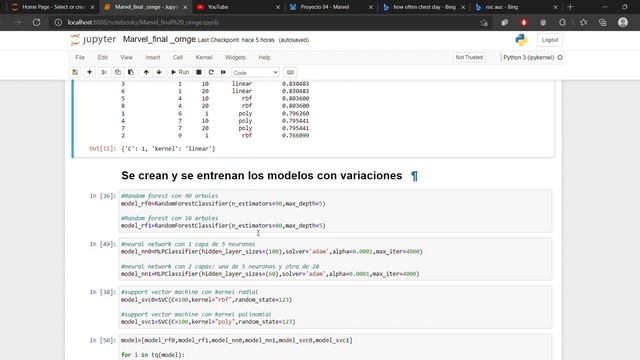Viewport: 640px width, 360px height.
Task: Rename notebook via Marvel_final _omge title
Action: (x=159, y=40)
